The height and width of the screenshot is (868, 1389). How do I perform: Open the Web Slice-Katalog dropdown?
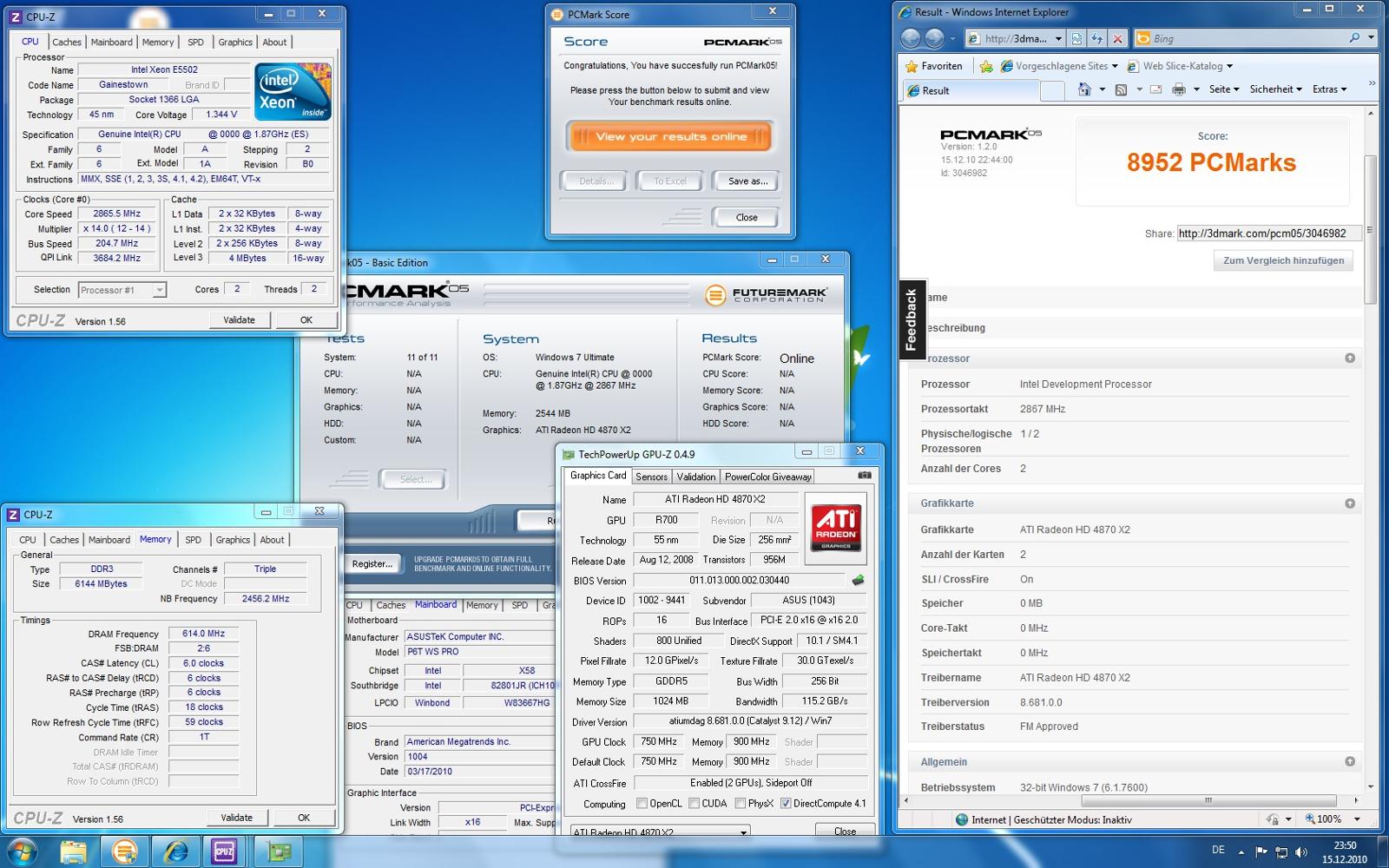1229,66
